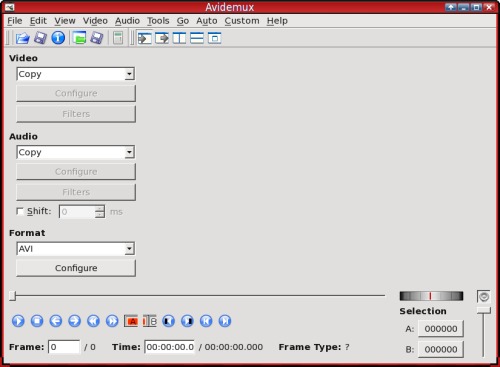The image size is (500, 367).
Task: Select Separate window preview icon
Action: pyautogui.click(x=214, y=38)
